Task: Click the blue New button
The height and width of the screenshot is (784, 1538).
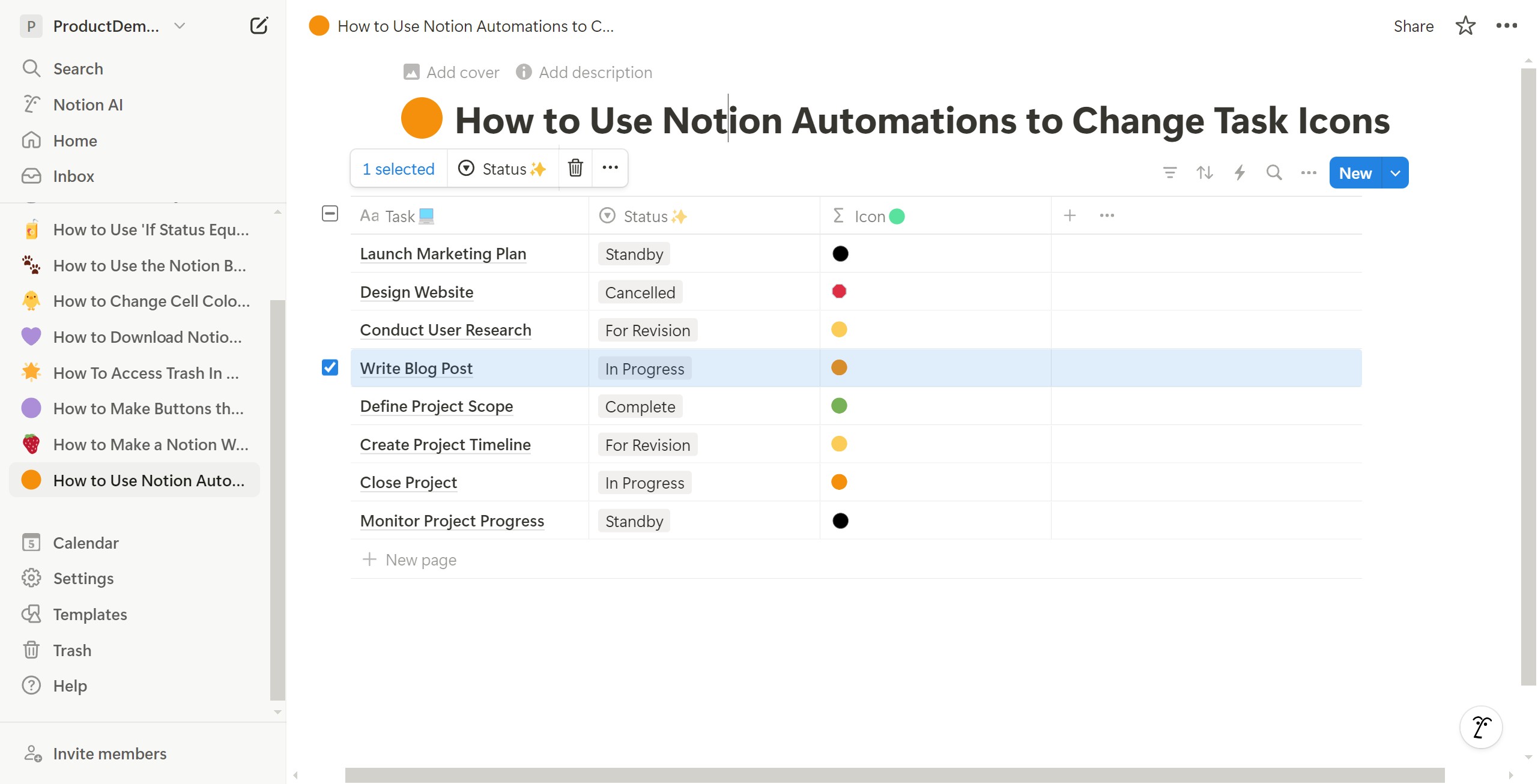Action: (1355, 173)
